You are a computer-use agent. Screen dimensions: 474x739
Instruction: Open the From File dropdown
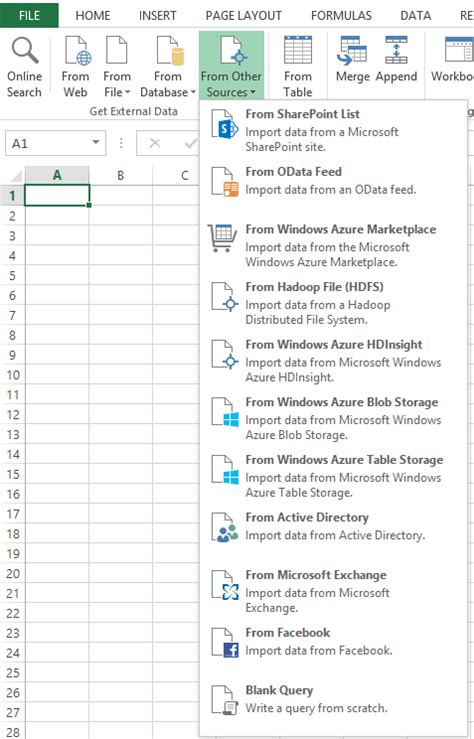tap(117, 67)
